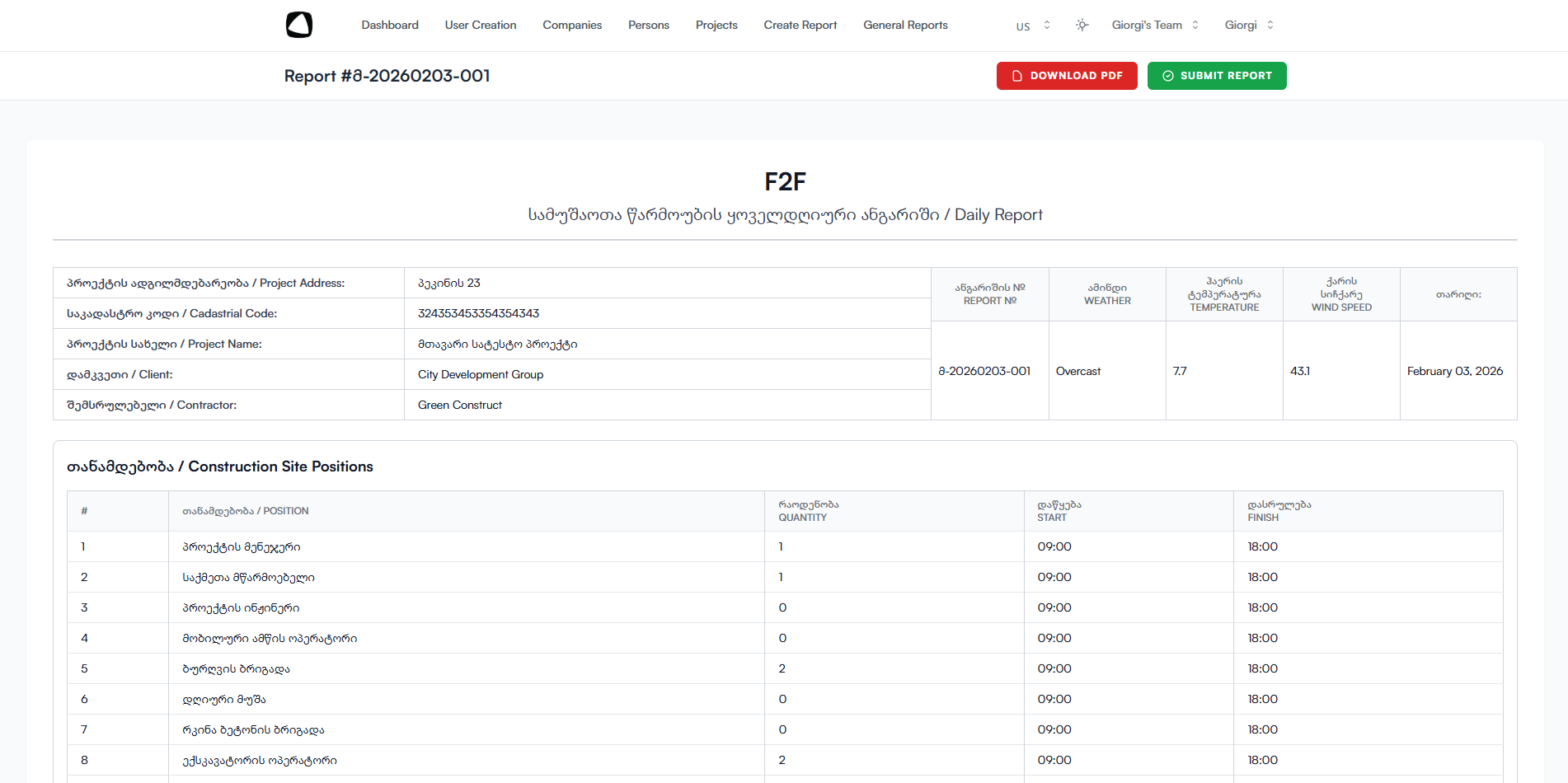Go to the Dashboard page

click(x=390, y=25)
